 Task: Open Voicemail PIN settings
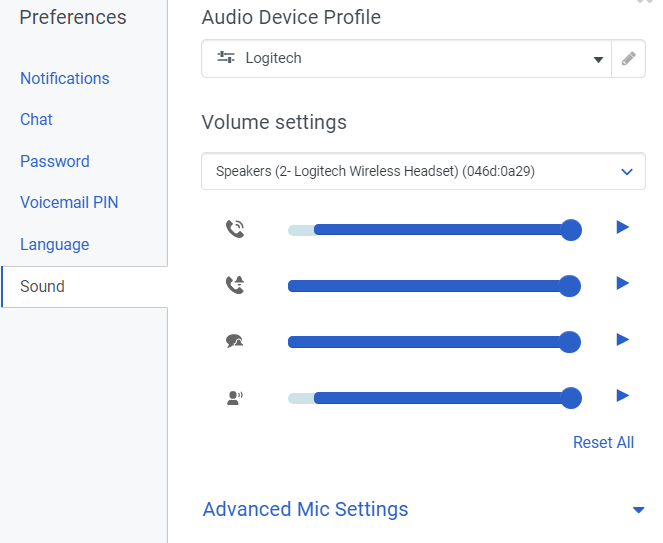[x=69, y=202]
